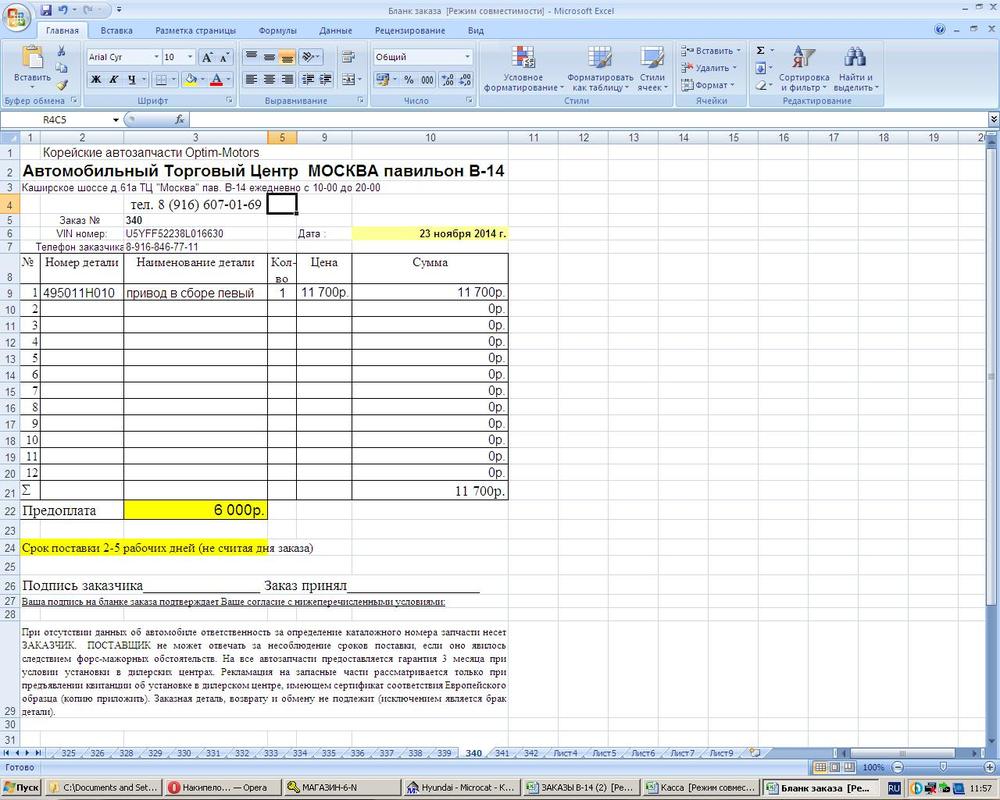The width and height of the screenshot is (1000, 800).
Task: Center cell text horizontally
Action: [x=269, y=80]
